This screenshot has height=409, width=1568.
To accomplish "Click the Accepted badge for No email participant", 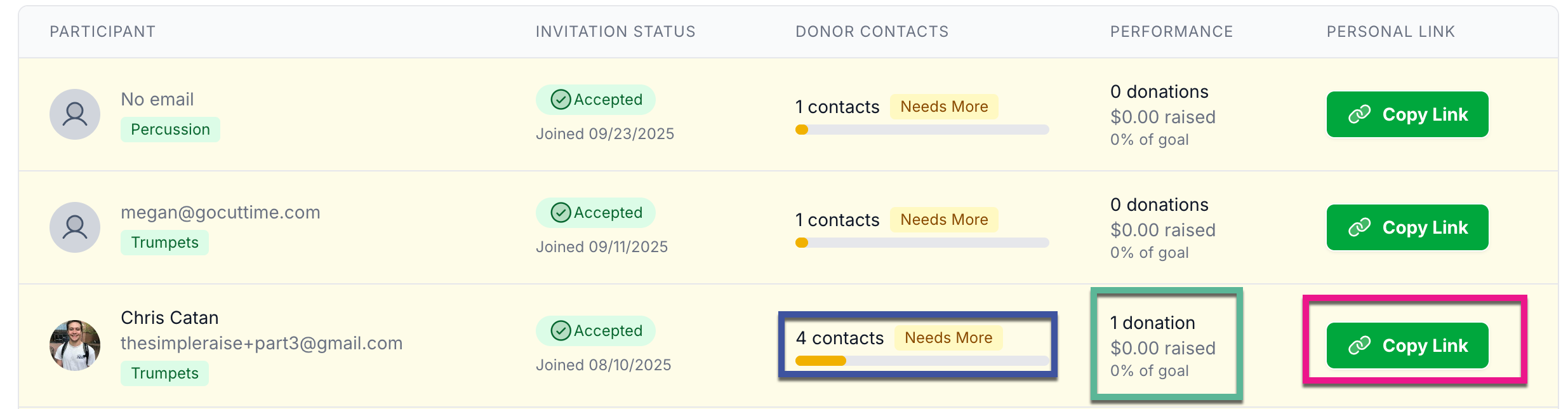I will [595, 100].
